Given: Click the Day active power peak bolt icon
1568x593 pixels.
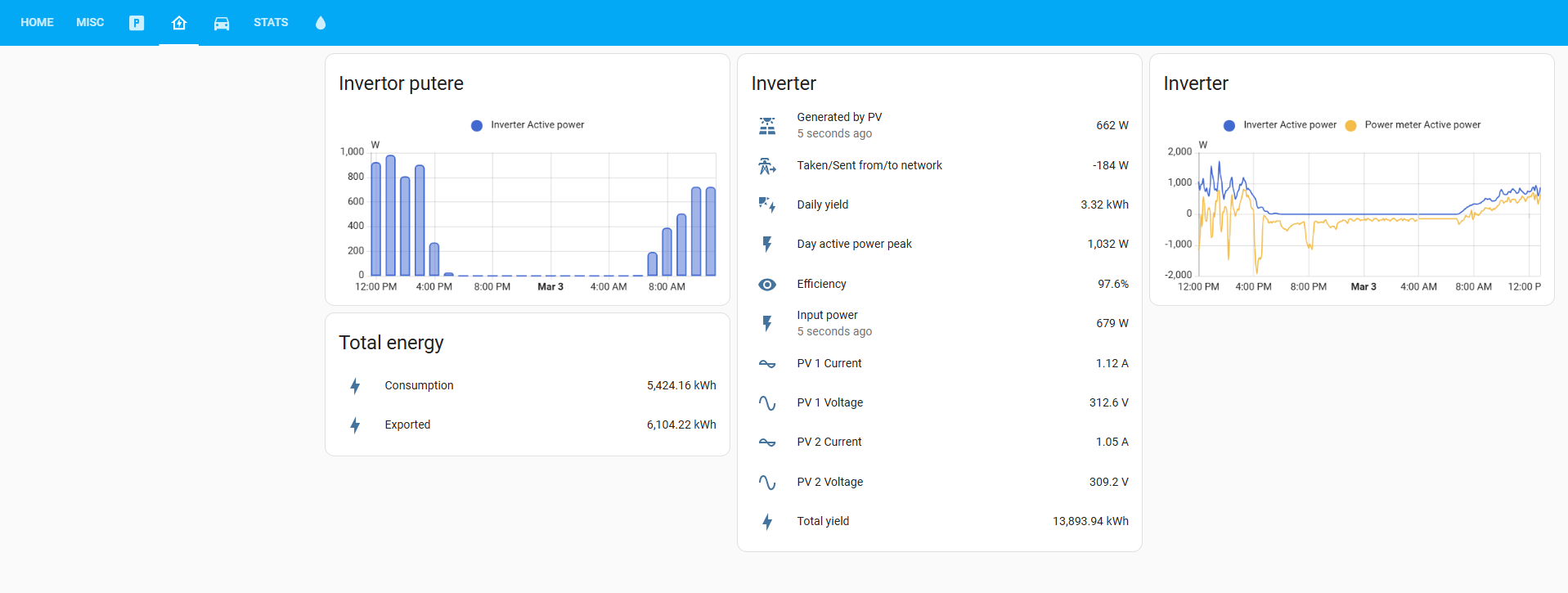Looking at the screenshot, I should coord(767,245).
